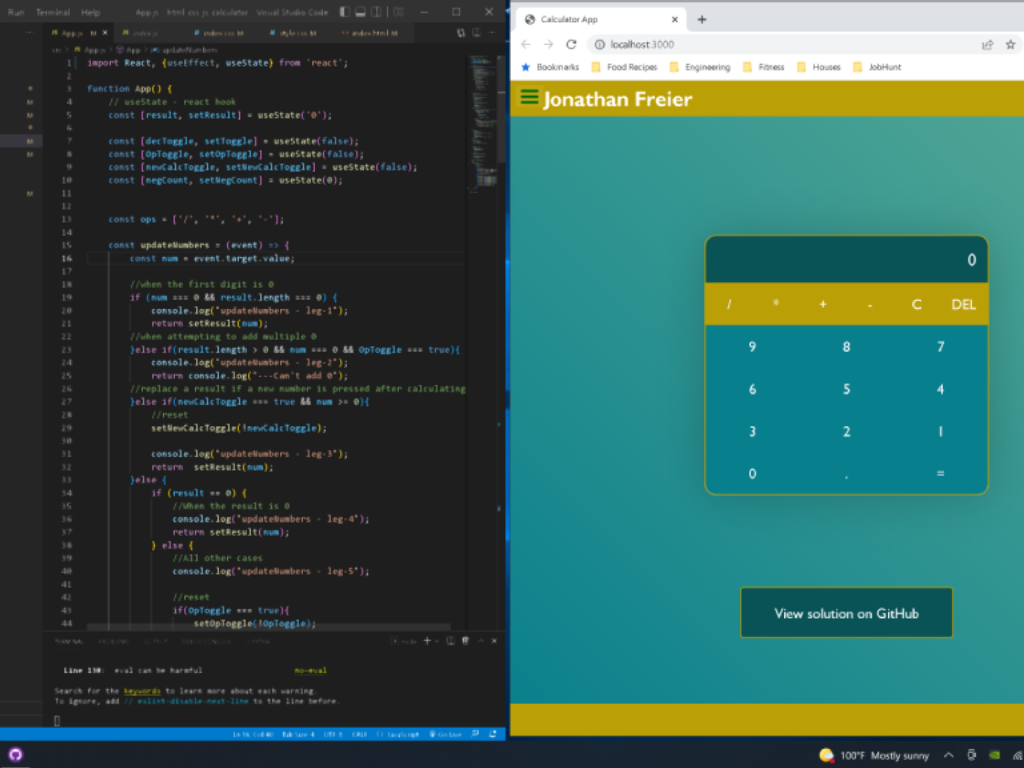The height and width of the screenshot is (768, 1024).
Task: Split the terminal panel
Action: (x=450, y=641)
